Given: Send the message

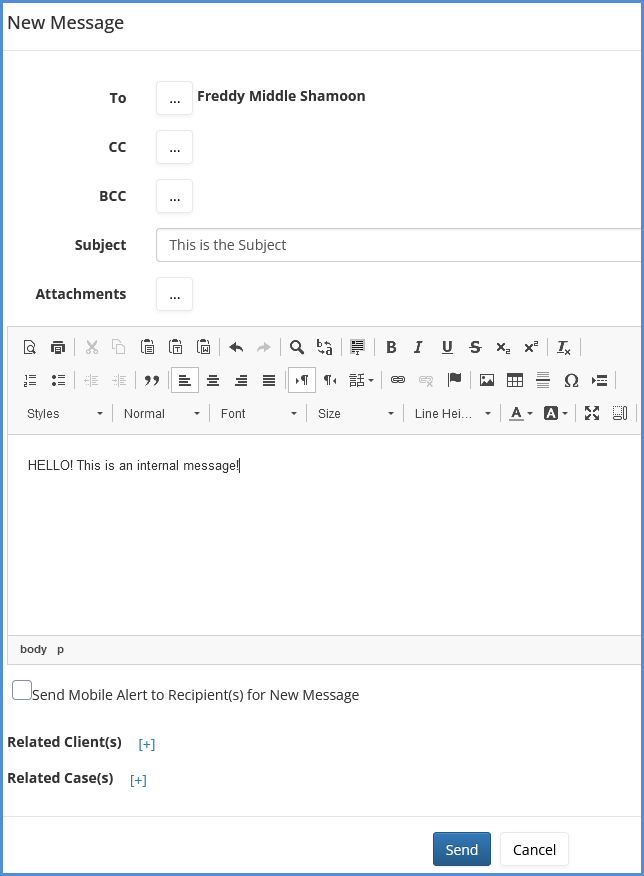Looking at the screenshot, I should (461, 849).
